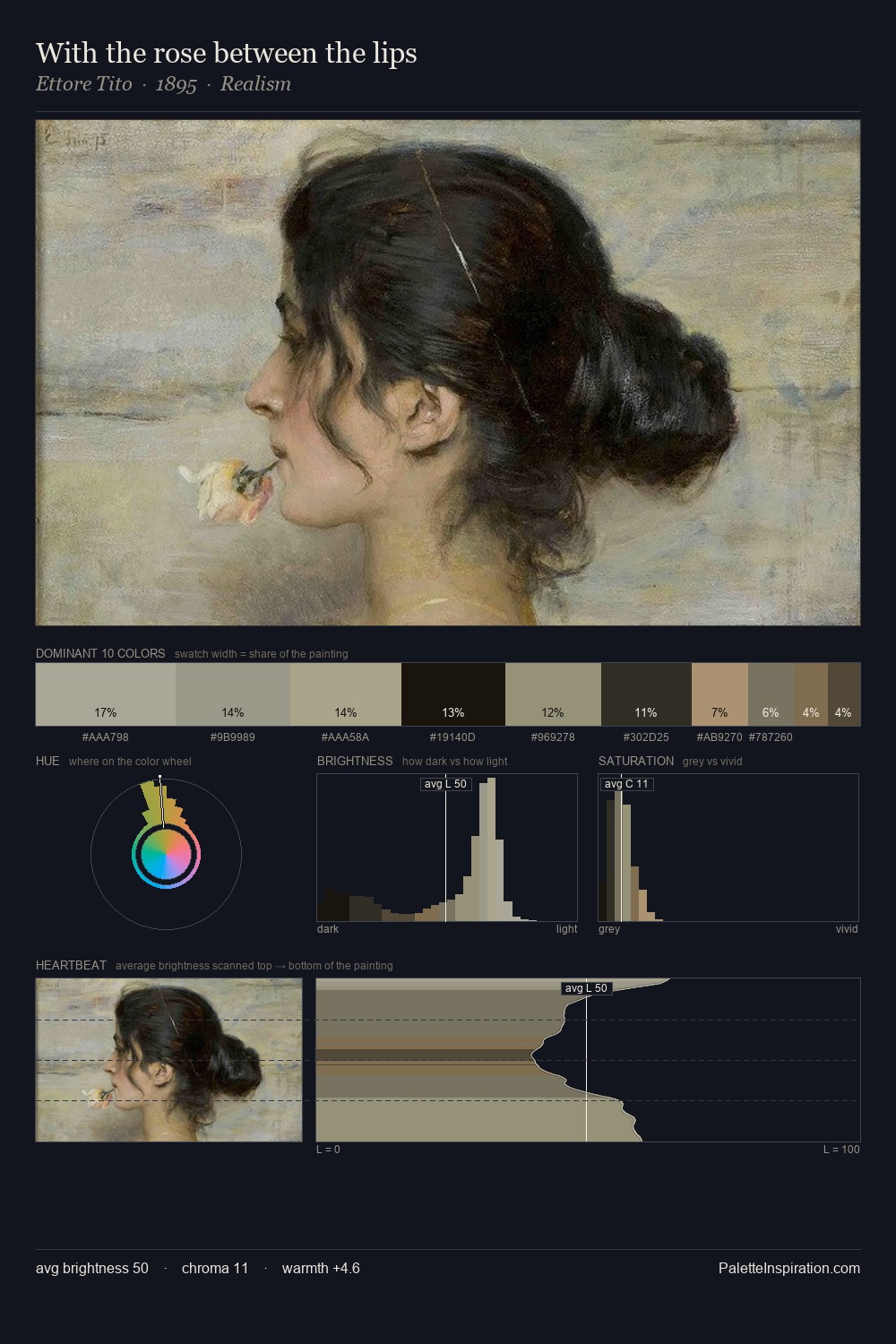
Task: Click the hex code #302D25
Action: pos(646,737)
